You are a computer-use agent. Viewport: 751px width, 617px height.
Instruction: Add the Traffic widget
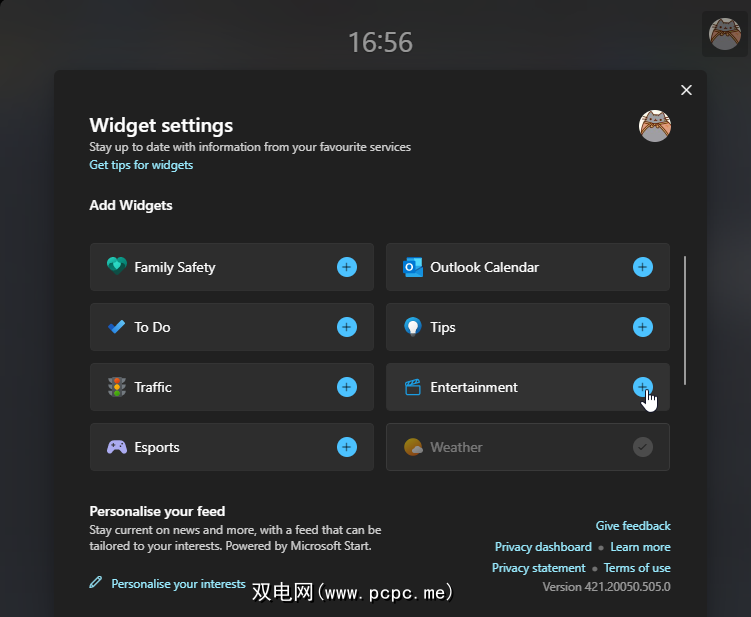[347, 387]
